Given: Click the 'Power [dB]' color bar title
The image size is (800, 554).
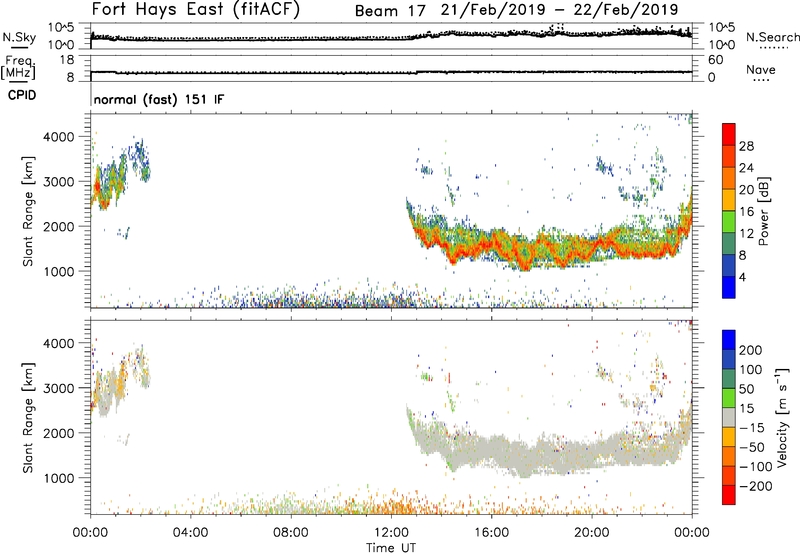Looking at the screenshot, I should 763,212.
